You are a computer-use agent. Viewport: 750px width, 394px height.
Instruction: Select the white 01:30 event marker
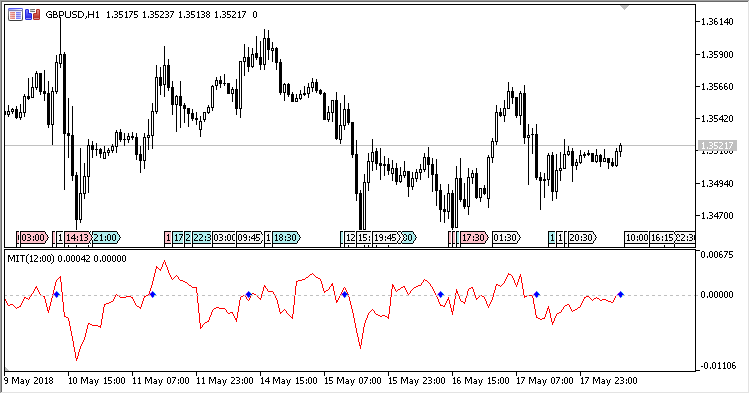pyautogui.click(x=506, y=238)
